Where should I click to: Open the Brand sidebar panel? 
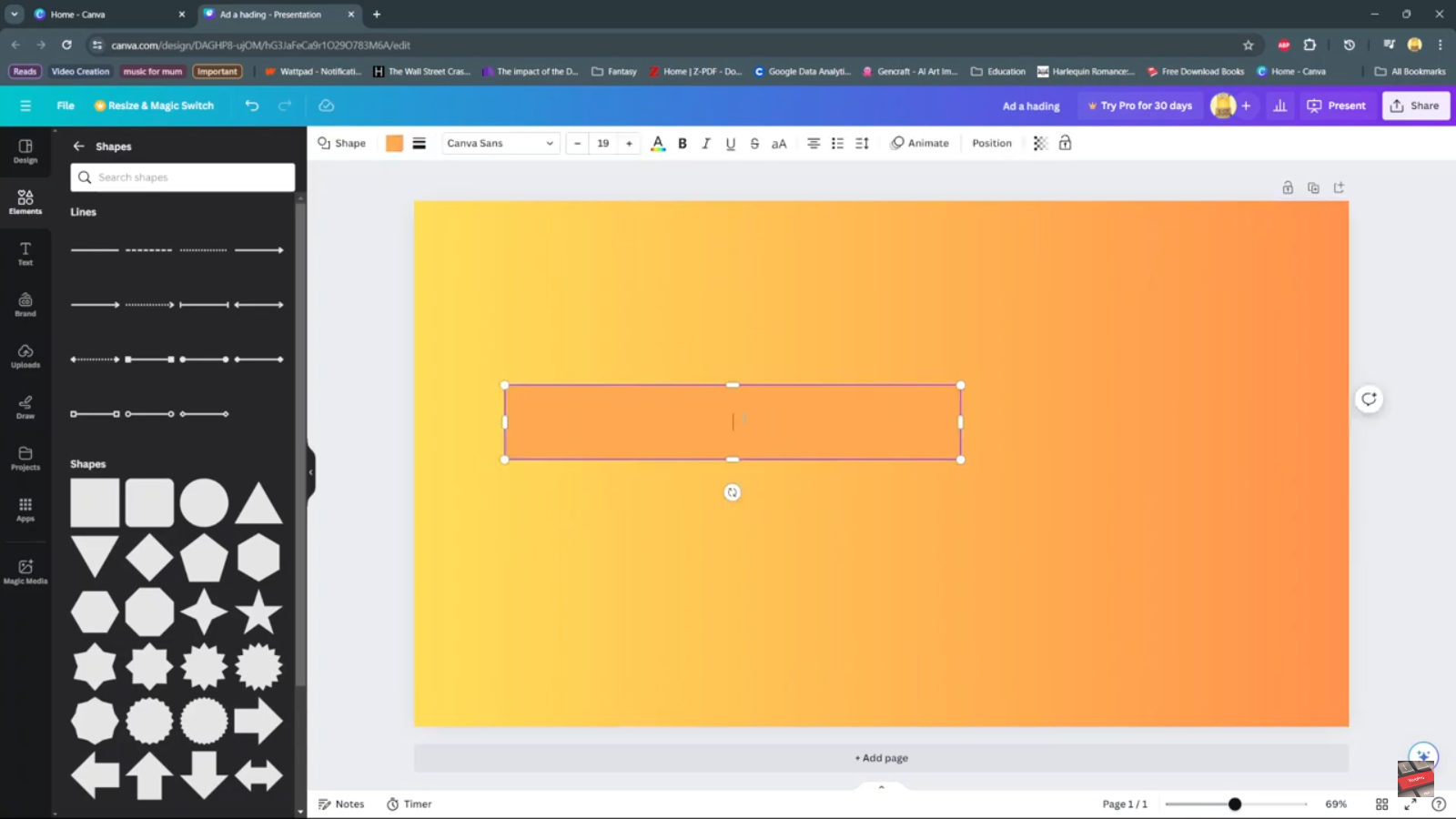pos(25,305)
